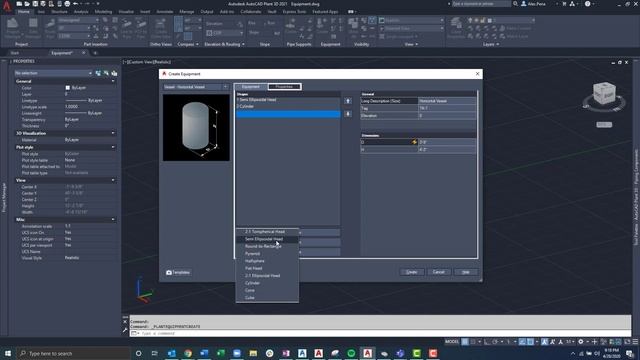Viewport: 640px width, 360px height.
Task: Click the new drawing tab plus icon
Action: point(95,53)
